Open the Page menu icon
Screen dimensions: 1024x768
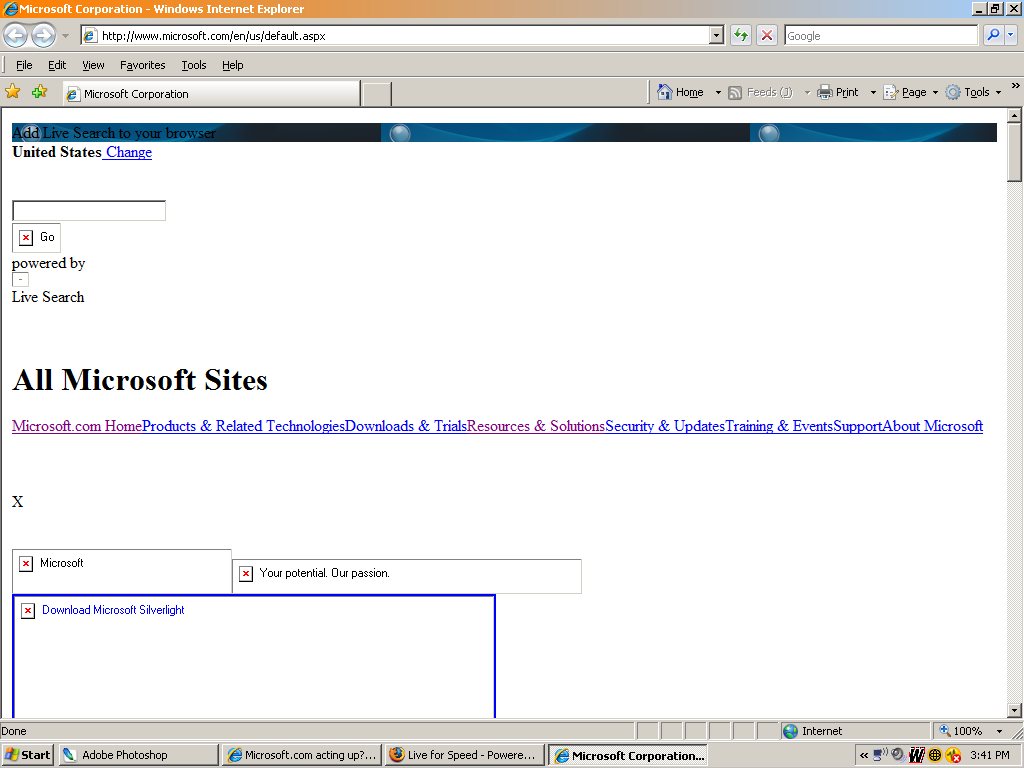891,92
